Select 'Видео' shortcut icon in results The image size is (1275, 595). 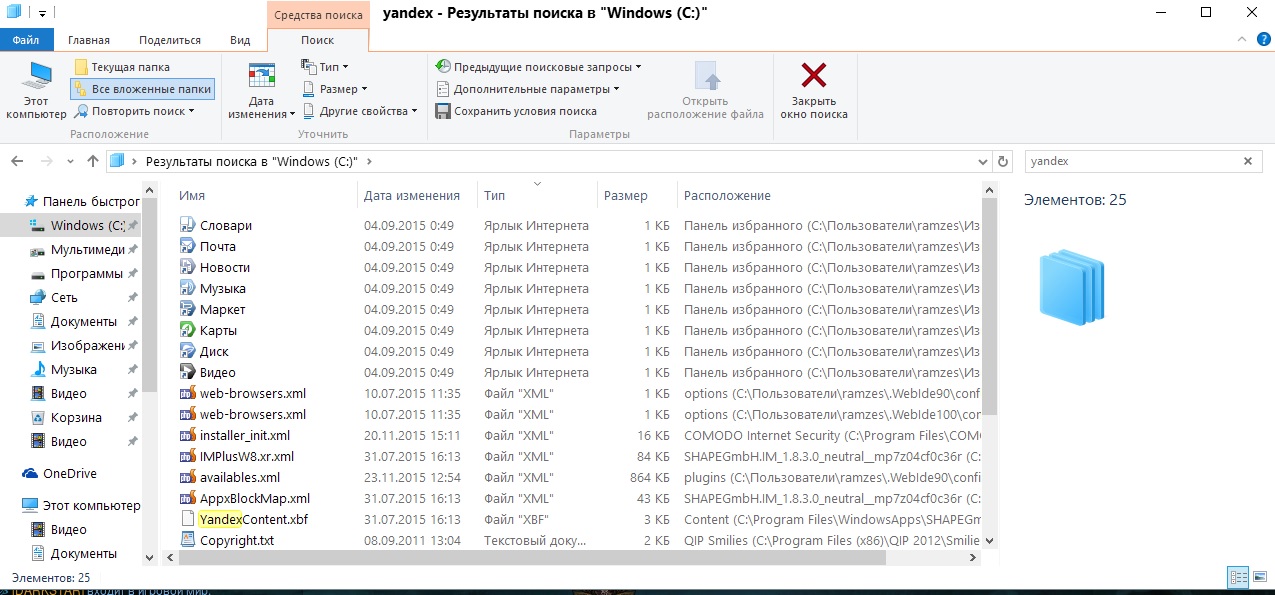pyautogui.click(x=188, y=372)
